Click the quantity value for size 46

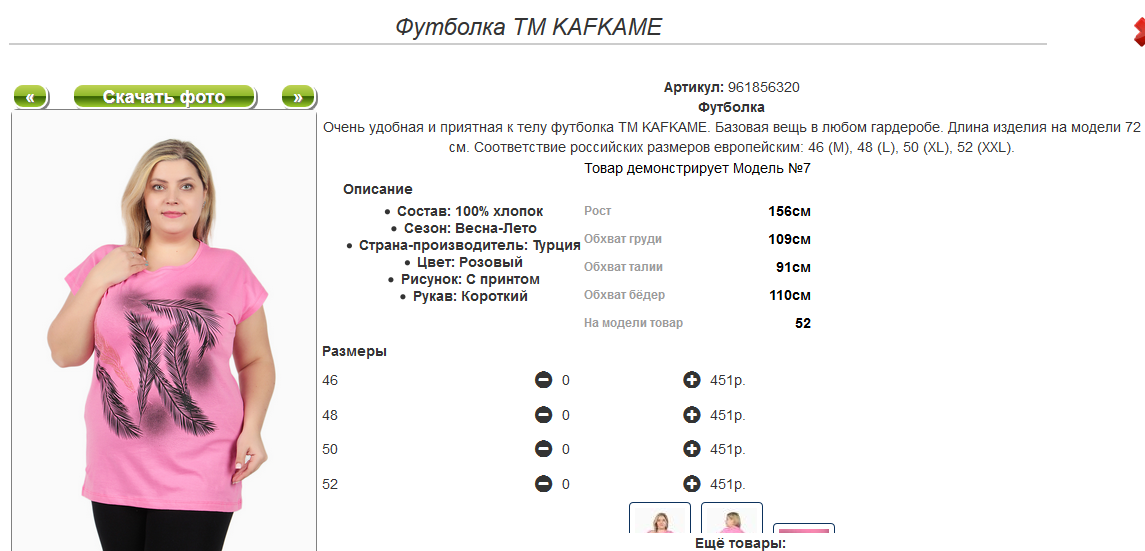(x=566, y=380)
